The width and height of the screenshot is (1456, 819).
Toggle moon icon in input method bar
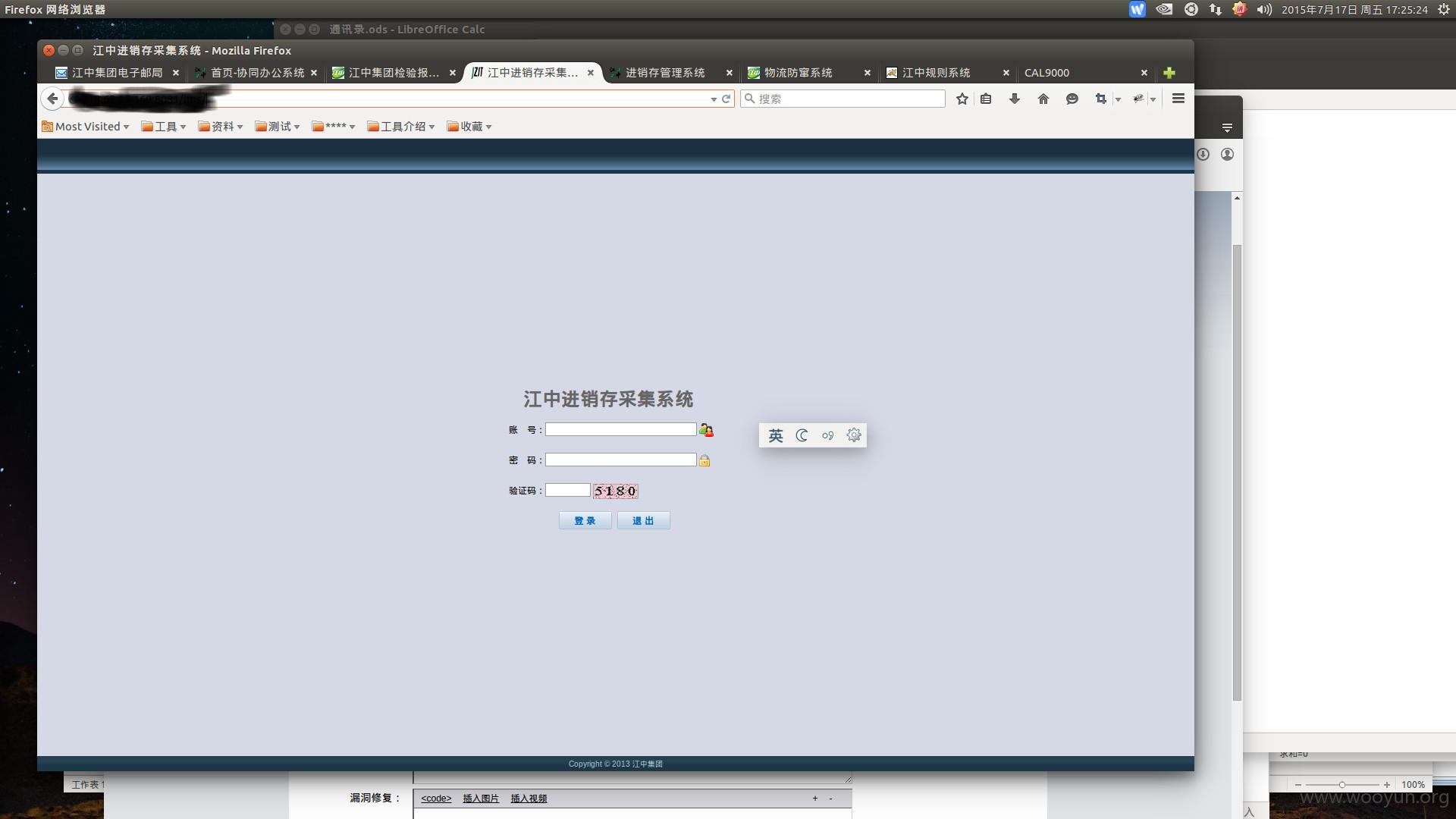click(x=802, y=435)
